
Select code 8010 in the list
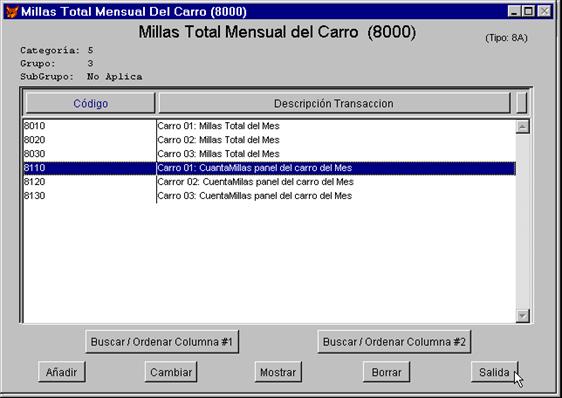click(x=34, y=126)
